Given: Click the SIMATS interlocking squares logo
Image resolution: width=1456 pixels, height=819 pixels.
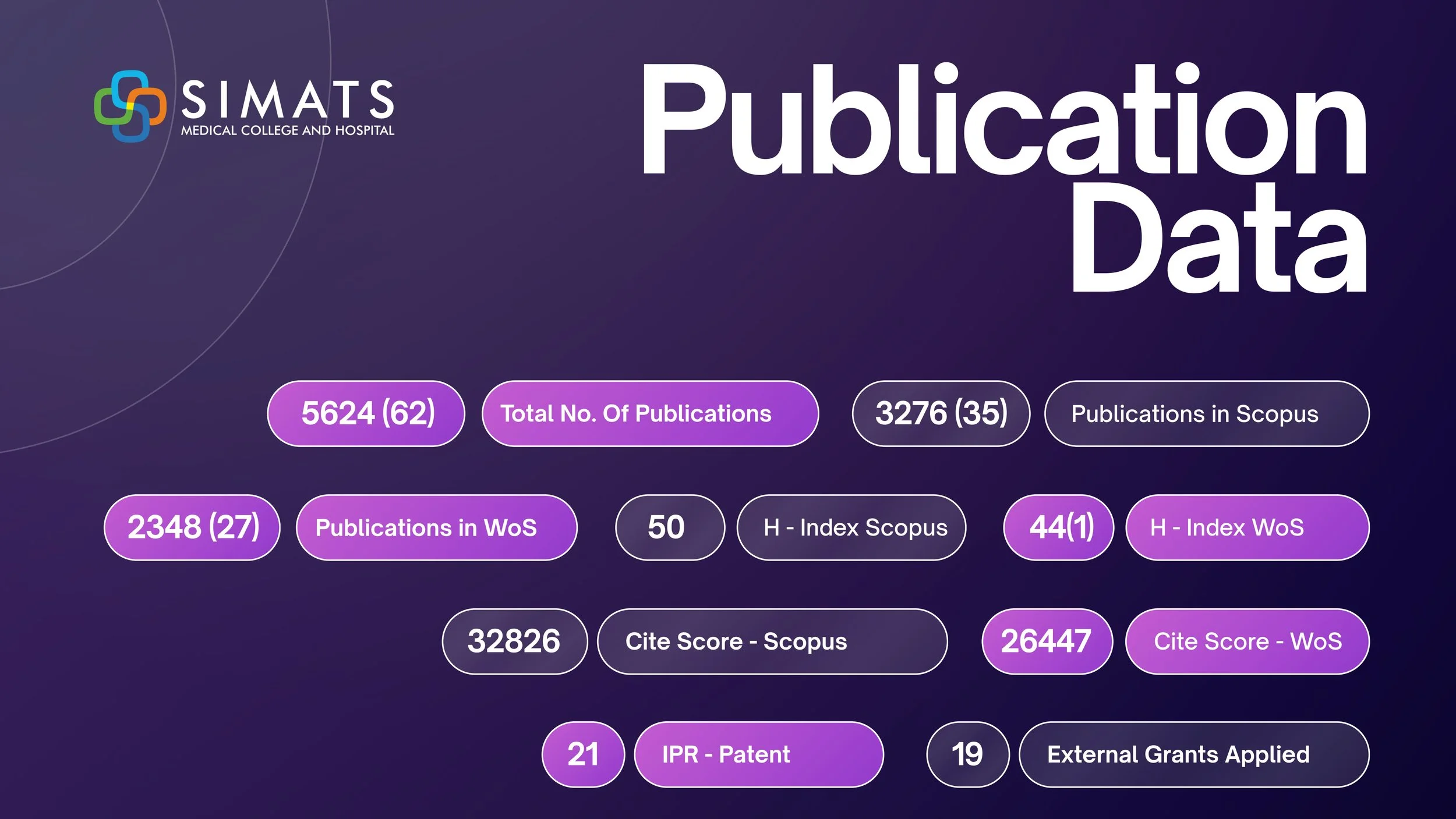Looking at the screenshot, I should point(130,106).
